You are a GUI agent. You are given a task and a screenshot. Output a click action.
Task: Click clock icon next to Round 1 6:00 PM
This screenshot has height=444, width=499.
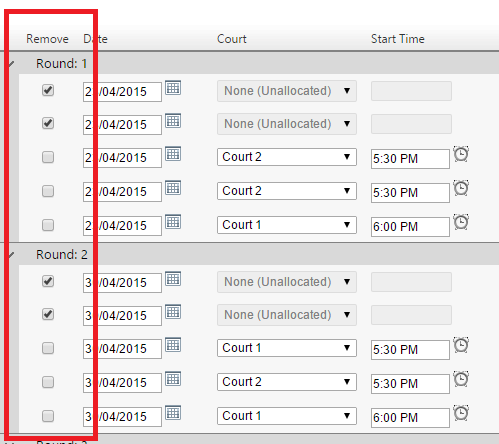coord(461,222)
